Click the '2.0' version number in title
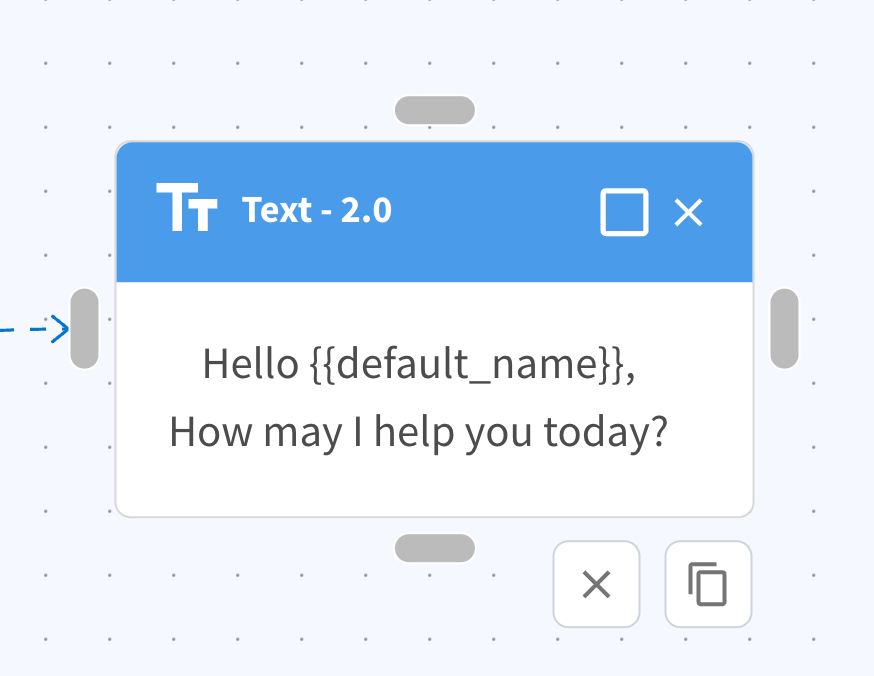This screenshot has width=874, height=676. click(366, 211)
